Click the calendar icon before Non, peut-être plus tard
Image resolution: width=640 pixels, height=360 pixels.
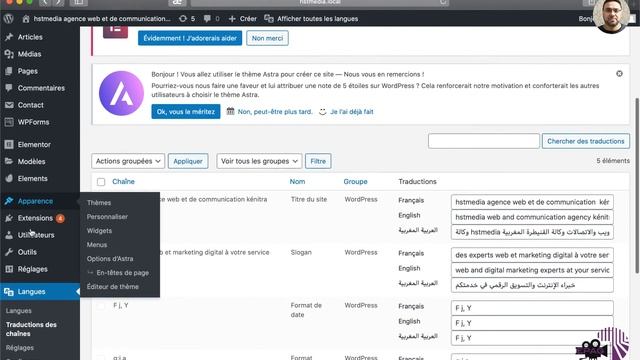coord(231,111)
